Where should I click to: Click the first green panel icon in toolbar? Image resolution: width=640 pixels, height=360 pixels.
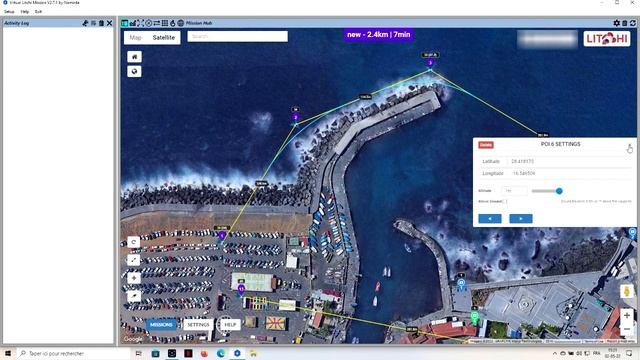click(x=124, y=23)
